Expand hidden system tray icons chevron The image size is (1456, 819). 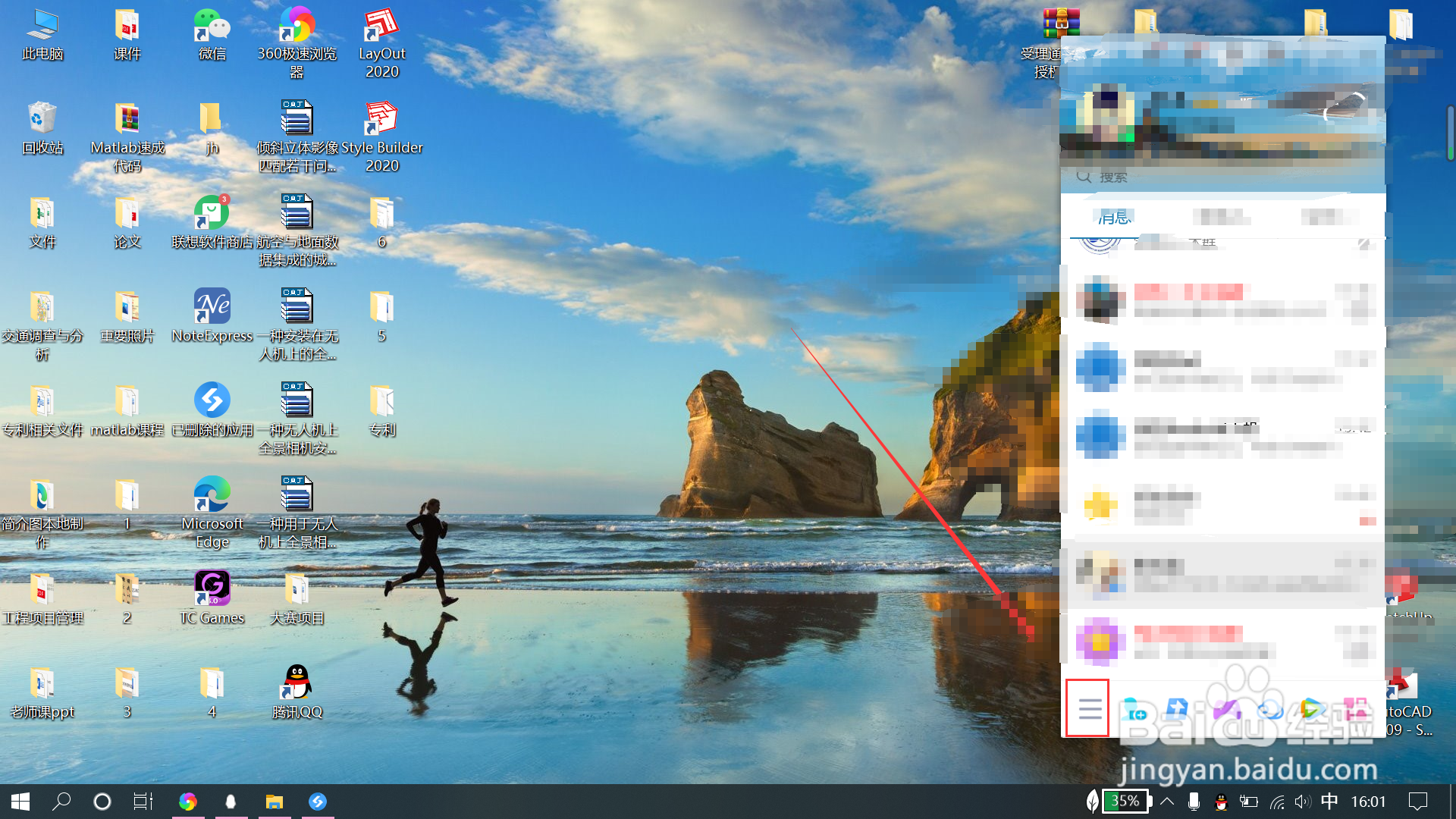(1167, 802)
